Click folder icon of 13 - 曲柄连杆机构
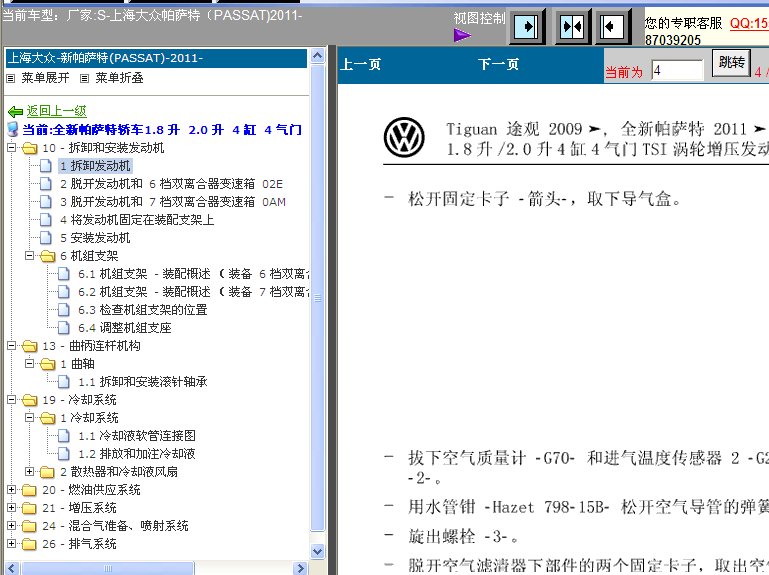The image size is (769, 575). [x=30, y=346]
